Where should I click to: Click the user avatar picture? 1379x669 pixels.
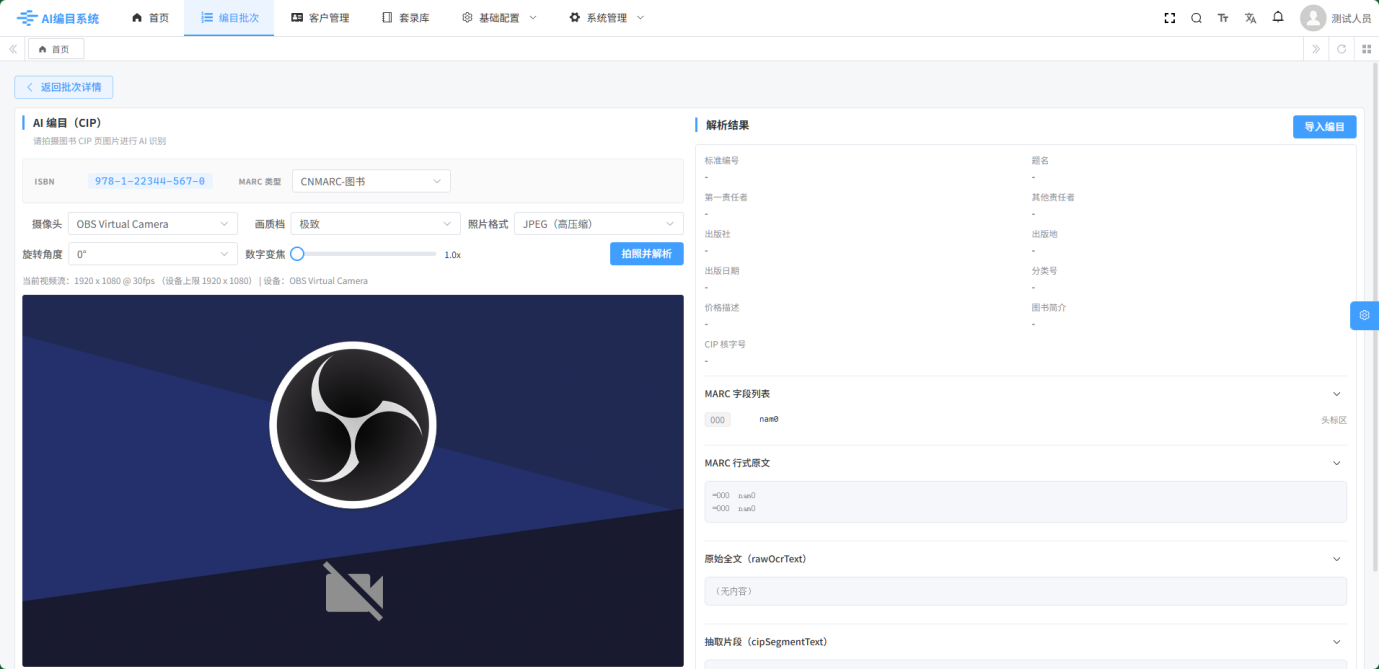[x=1313, y=18]
